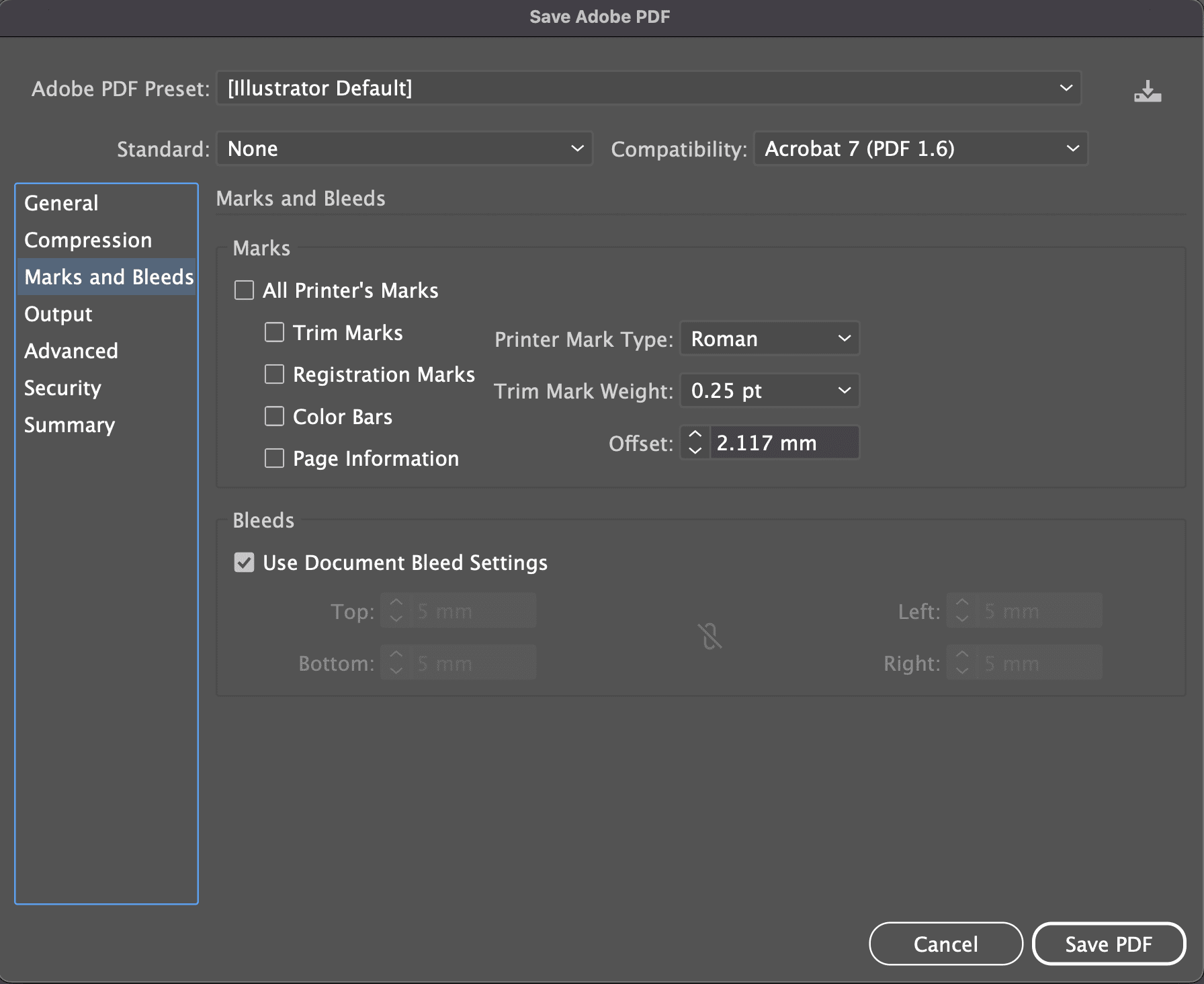Viewport: 1204px width, 984px height.
Task: Select the General section
Action: 106,203
